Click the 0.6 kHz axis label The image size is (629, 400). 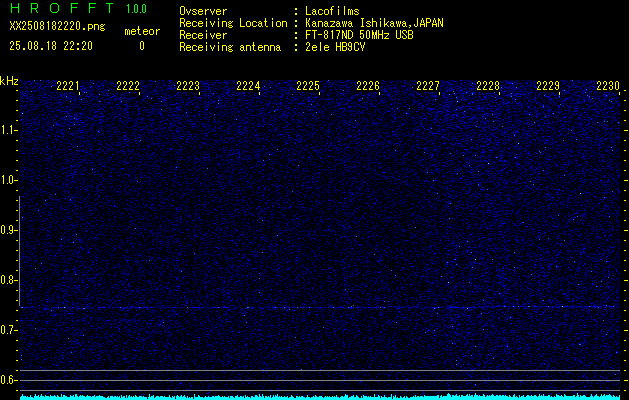[9, 380]
